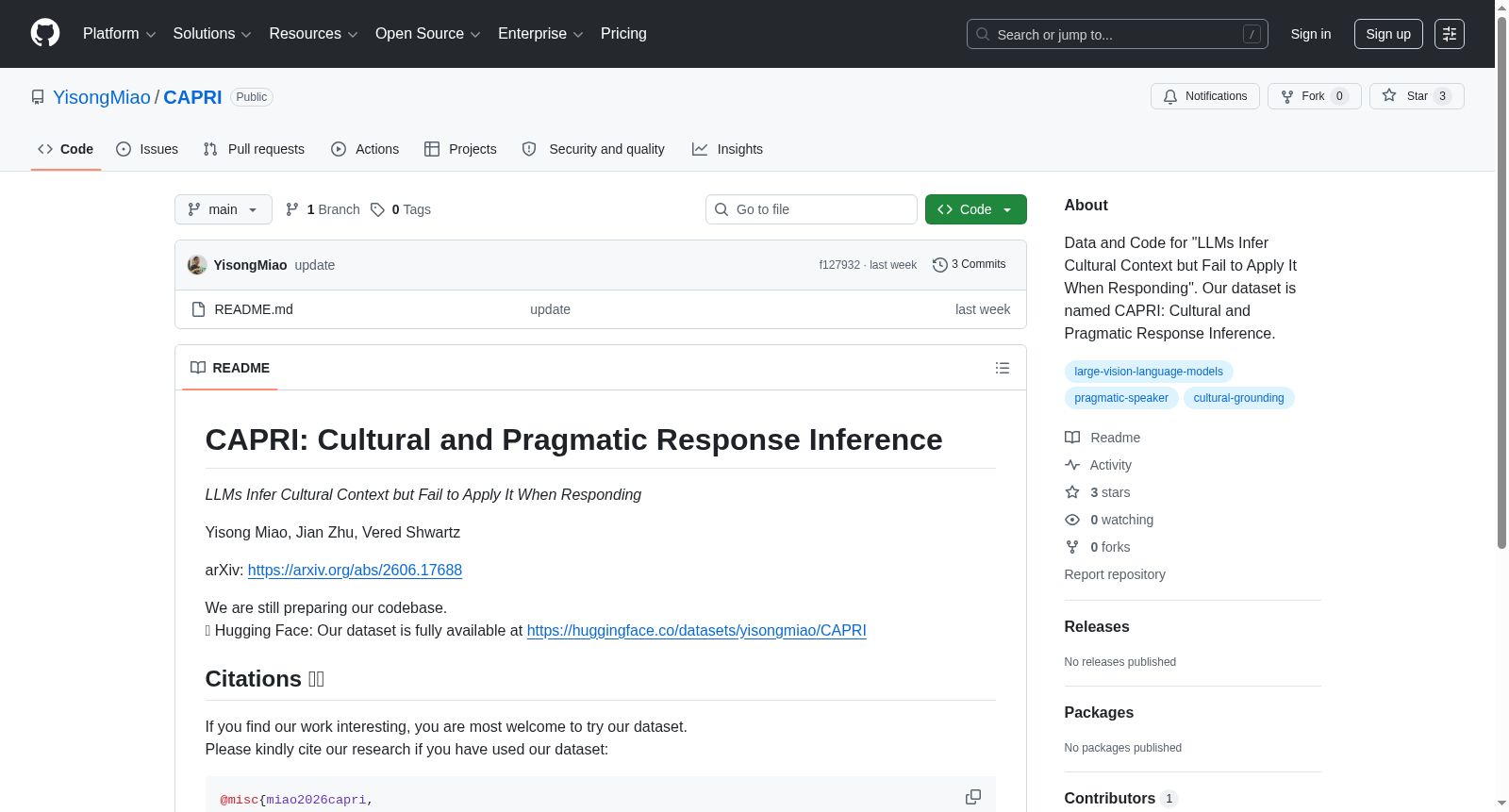The width and height of the screenshot is (1509, 812).
Task: Click the commit history clock icon
Action: pos(939,265)
